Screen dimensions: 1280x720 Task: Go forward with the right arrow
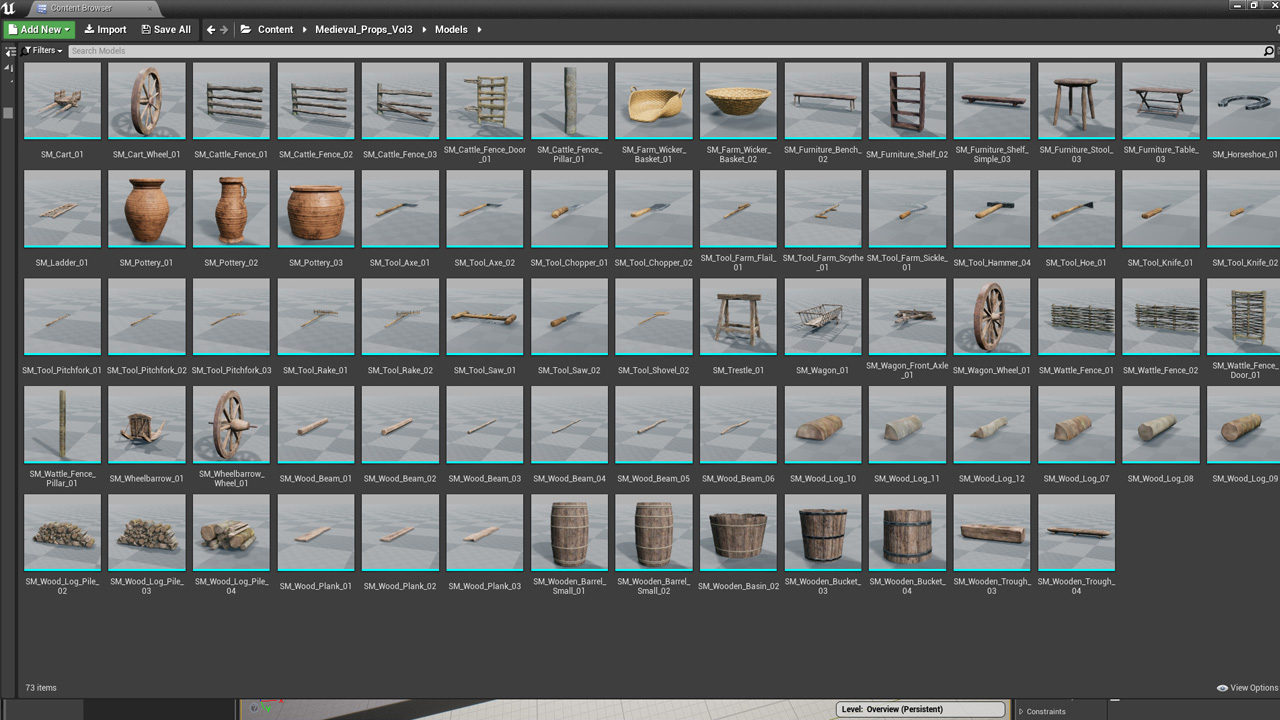coord(224,30)
